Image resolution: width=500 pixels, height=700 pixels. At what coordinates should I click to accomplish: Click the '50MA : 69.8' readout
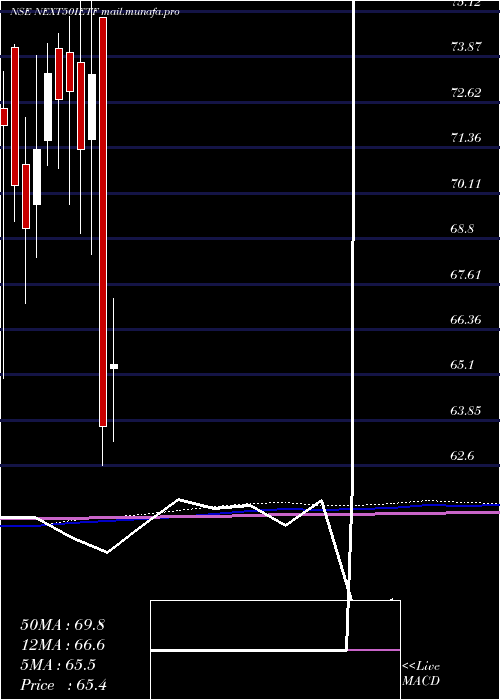[x=62, y=625]
